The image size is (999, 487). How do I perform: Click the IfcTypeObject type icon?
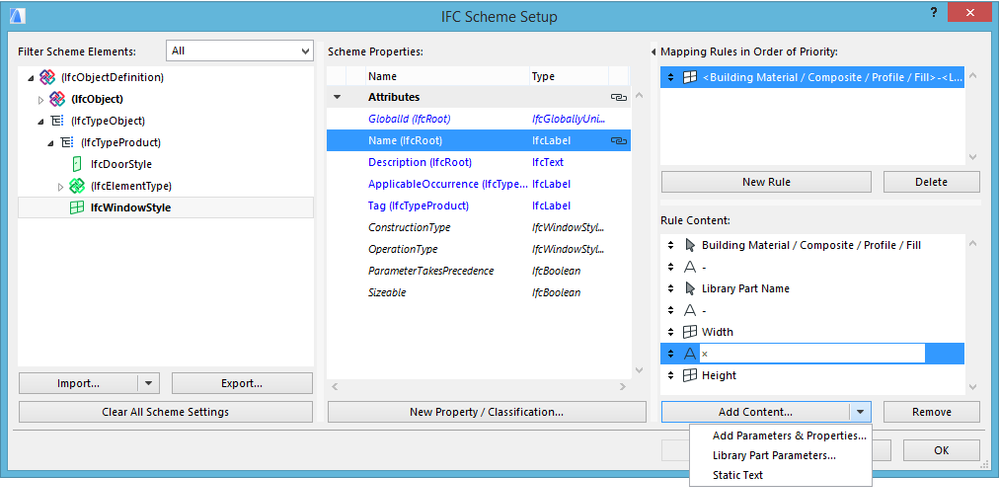tap(57, 120)
